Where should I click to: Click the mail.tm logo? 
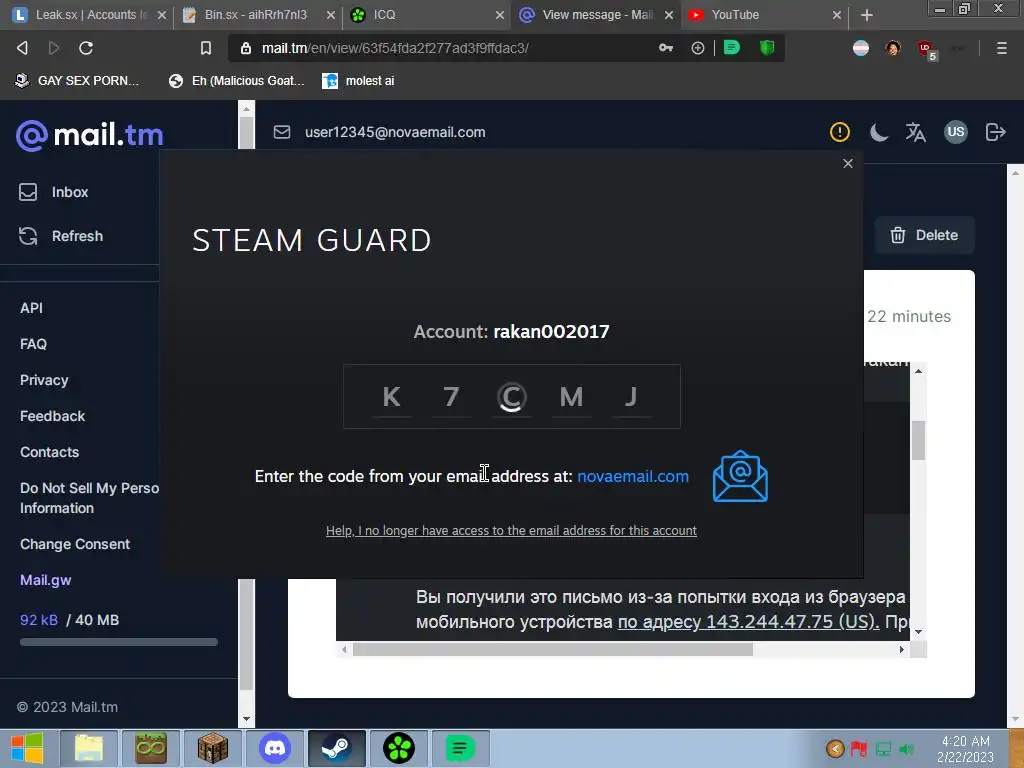89,135
